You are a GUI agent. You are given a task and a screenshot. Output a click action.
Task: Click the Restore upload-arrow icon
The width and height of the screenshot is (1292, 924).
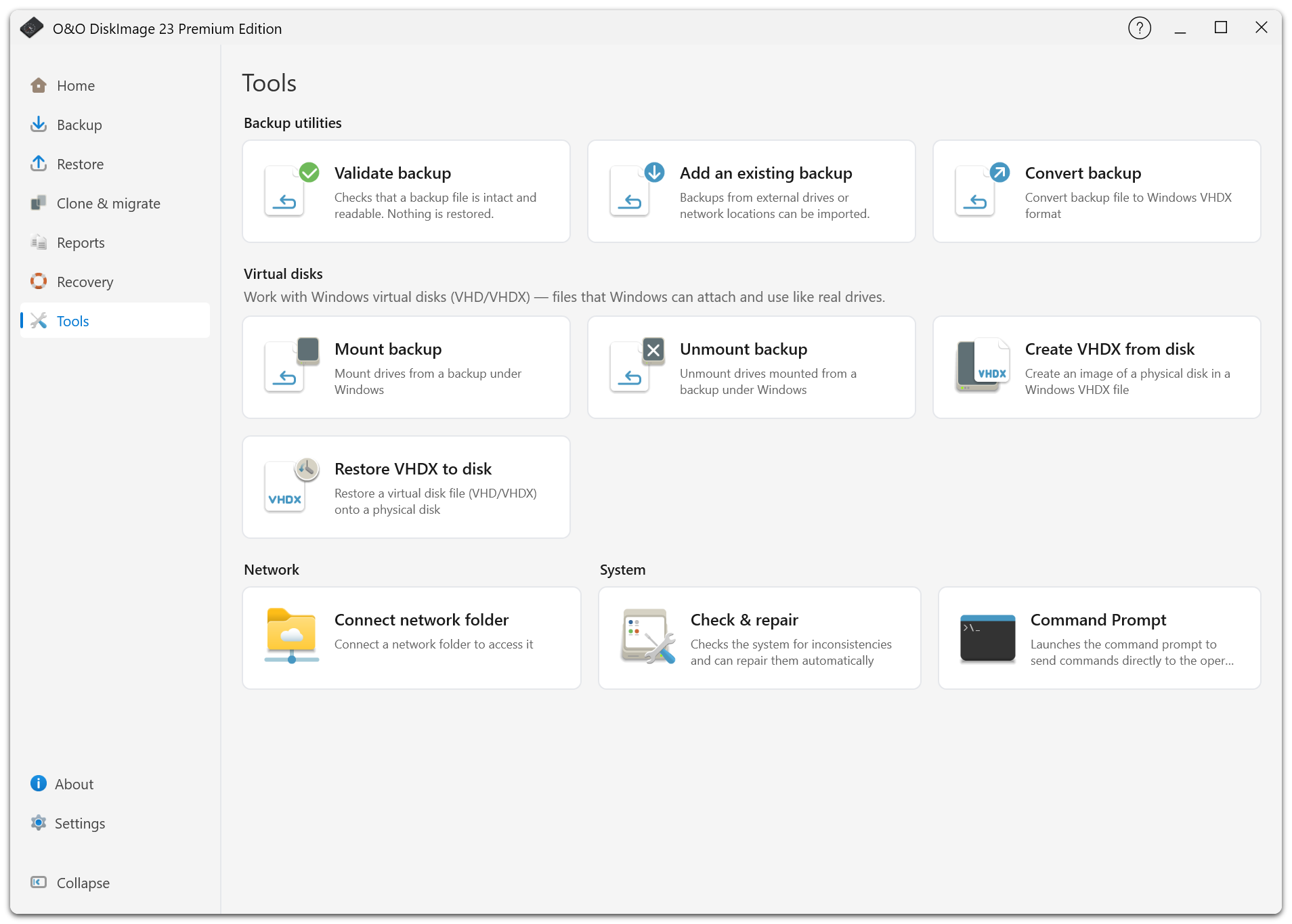[39, 164]
